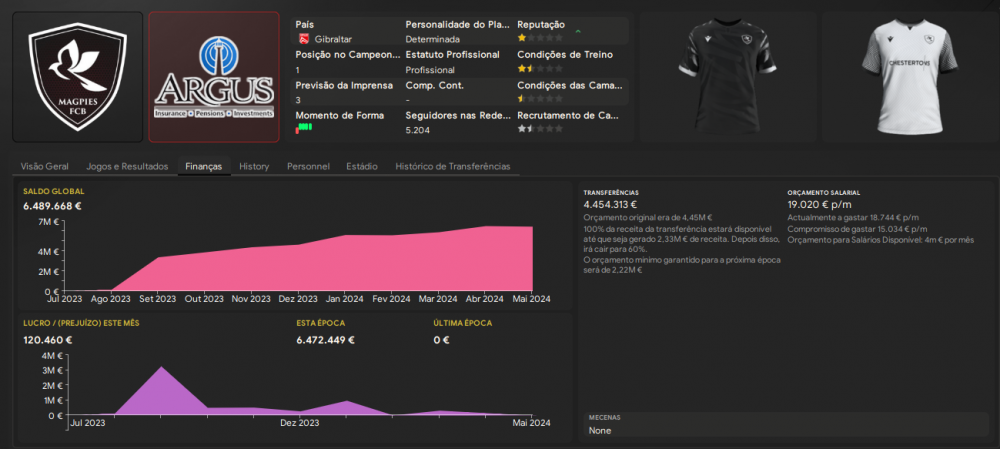Image resolution: width=1000 pixels, height=449 pixels.
Task: Click the ESTA ÉPOCA heading
Action: (321, 323)
